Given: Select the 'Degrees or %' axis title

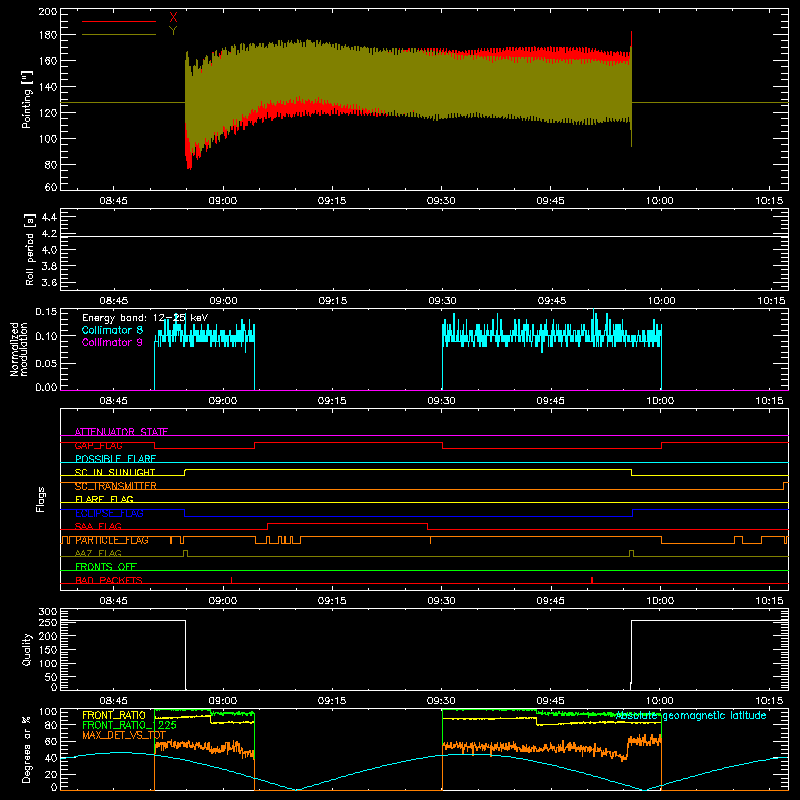Looking at the screenshot, I should [x=27, y=749].
